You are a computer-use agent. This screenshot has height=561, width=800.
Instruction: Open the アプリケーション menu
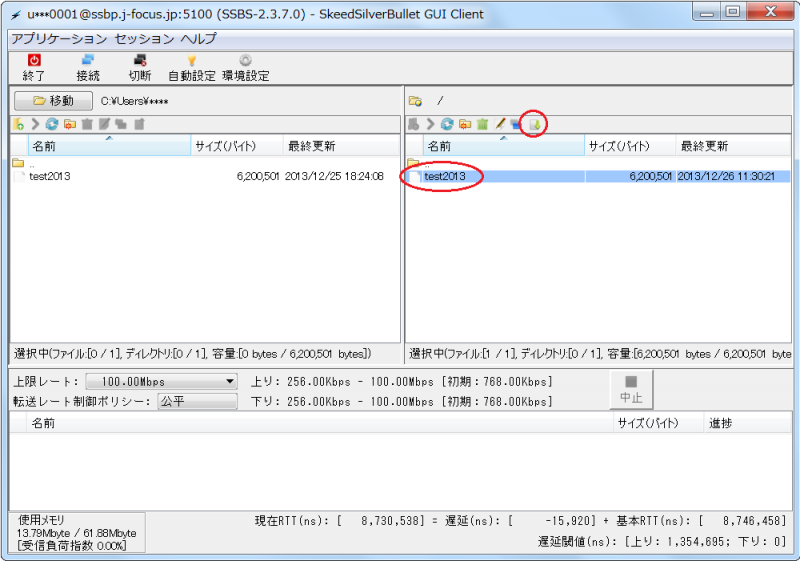tap(59, 38)
